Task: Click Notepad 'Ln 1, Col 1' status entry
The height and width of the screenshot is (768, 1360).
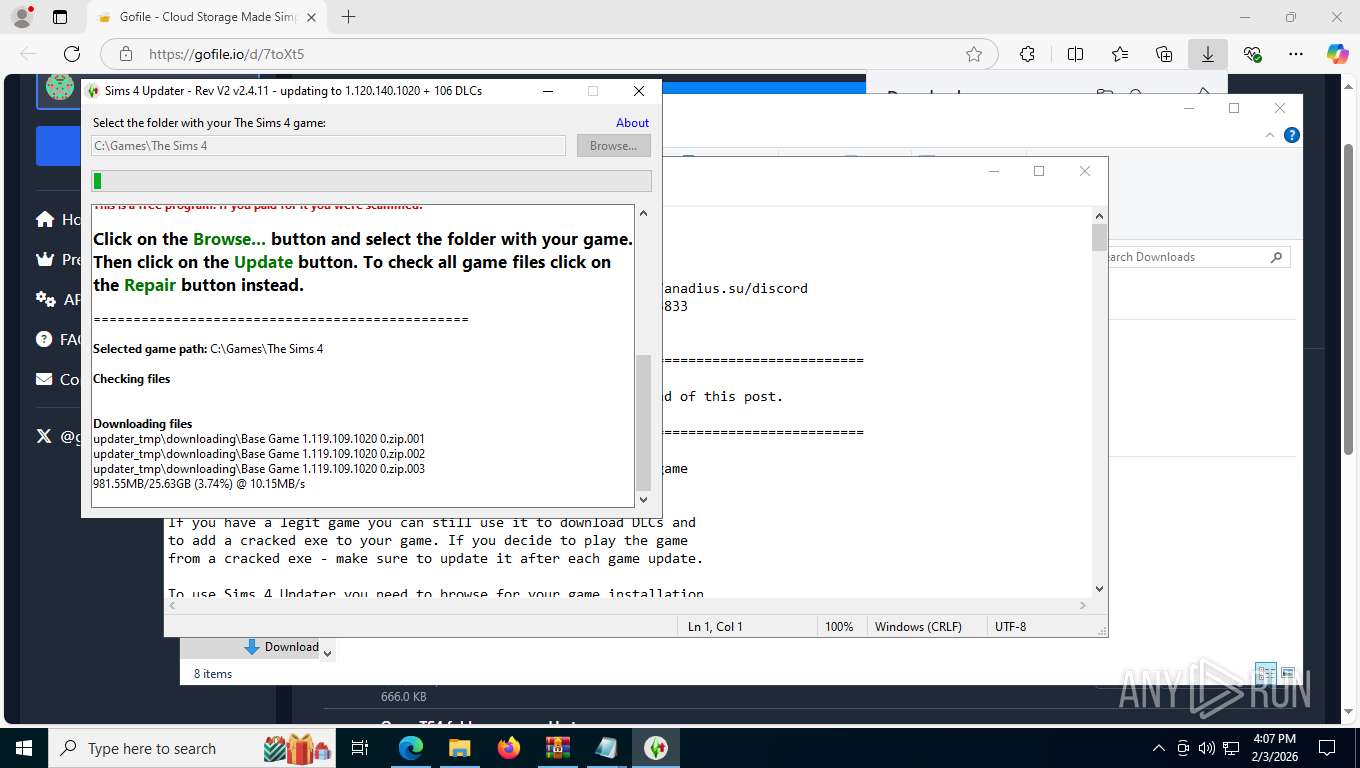Action: [x=715, y=627]
